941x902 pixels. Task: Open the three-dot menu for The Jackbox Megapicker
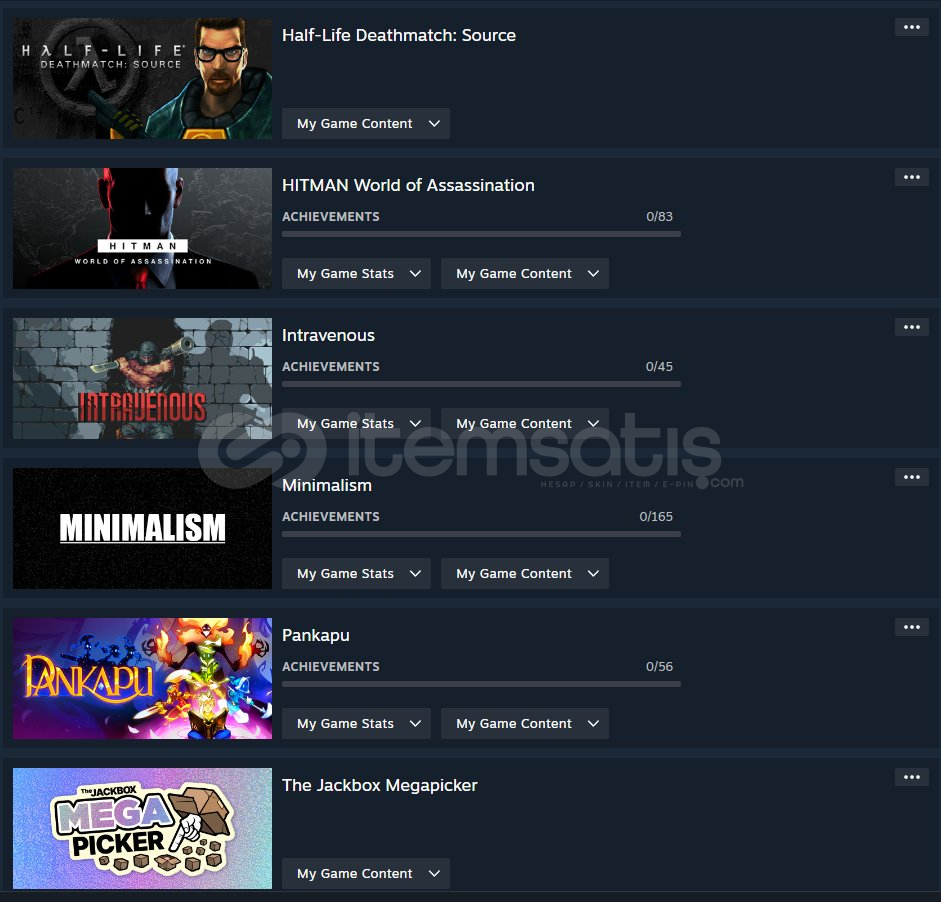click(912, 777)
